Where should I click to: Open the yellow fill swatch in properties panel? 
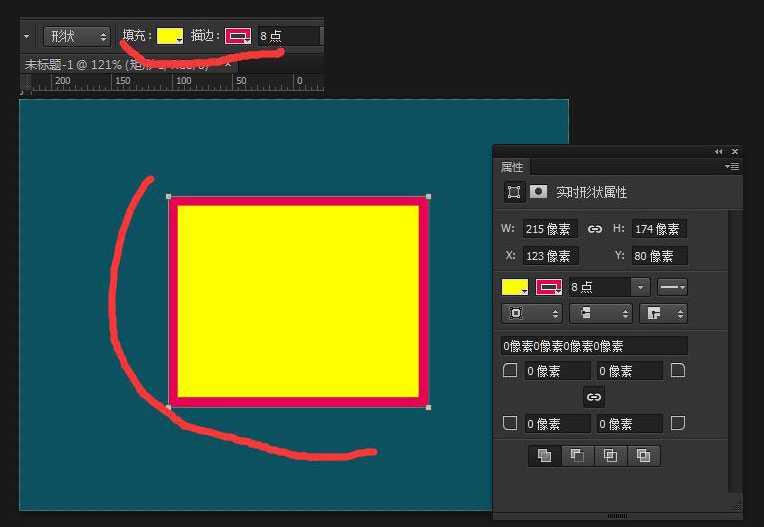[x=515, y=287]
